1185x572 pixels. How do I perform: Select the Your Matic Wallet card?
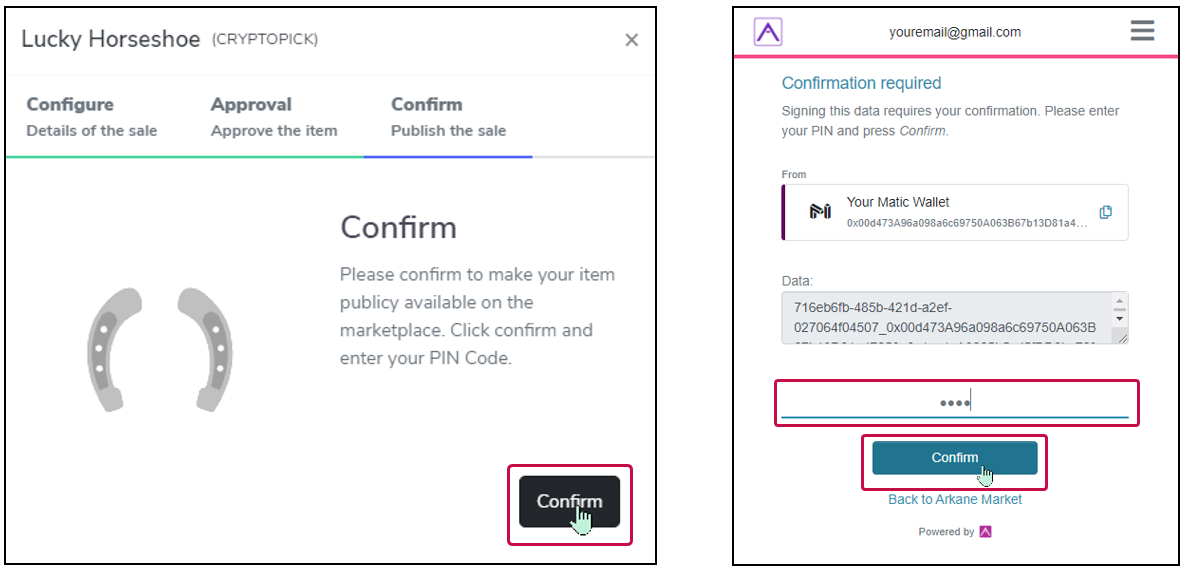(954, 212)
